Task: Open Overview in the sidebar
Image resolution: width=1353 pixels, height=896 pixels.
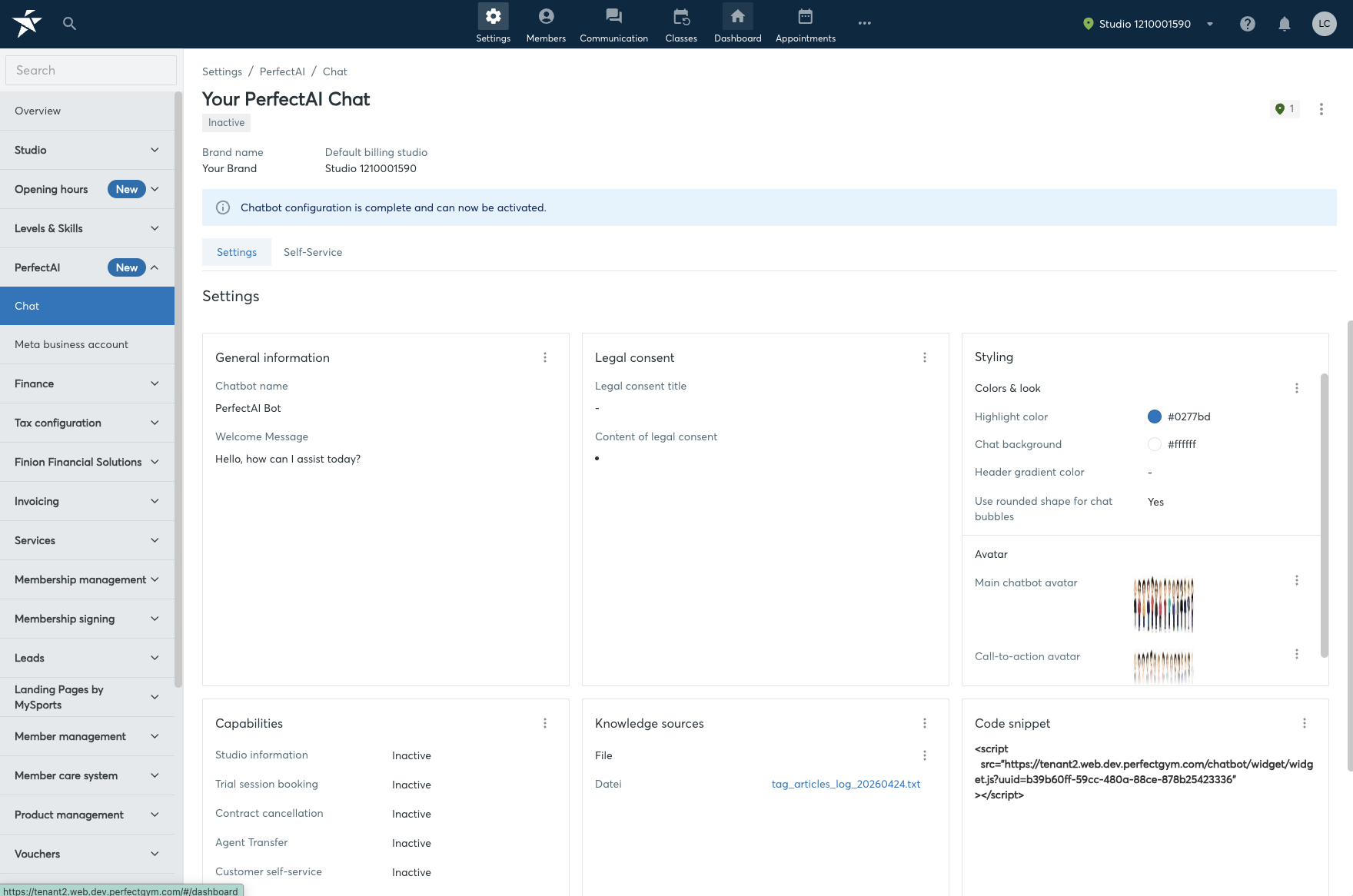Action: pos(87,111)
